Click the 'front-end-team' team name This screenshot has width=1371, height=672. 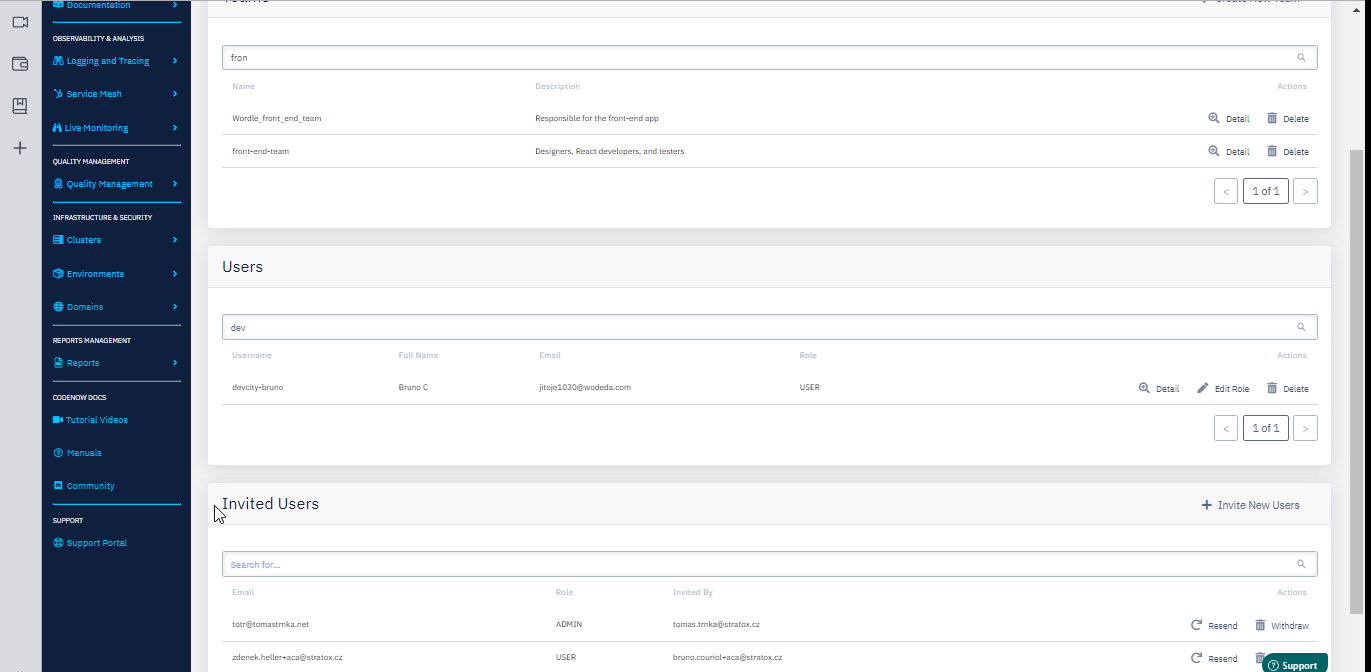tap(260, 152)
